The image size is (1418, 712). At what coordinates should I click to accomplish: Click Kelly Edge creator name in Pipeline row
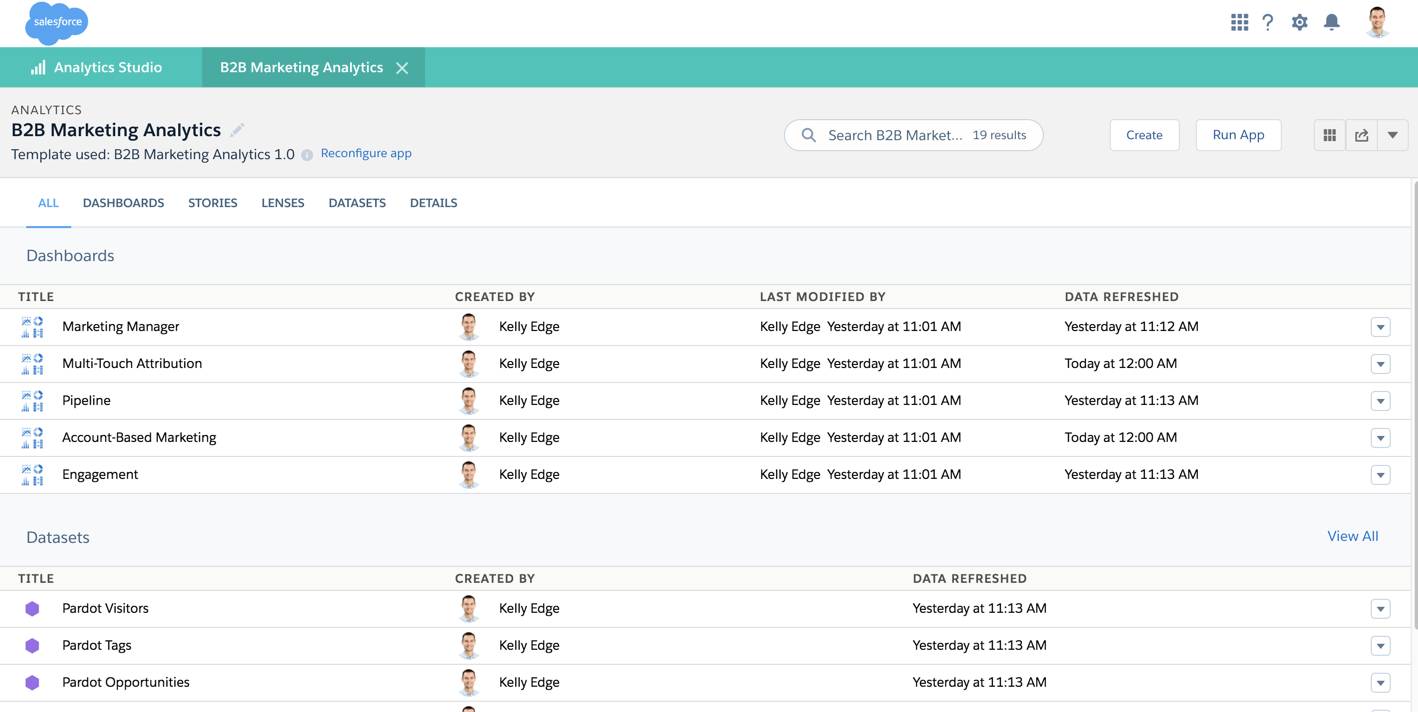pos(529,401)
